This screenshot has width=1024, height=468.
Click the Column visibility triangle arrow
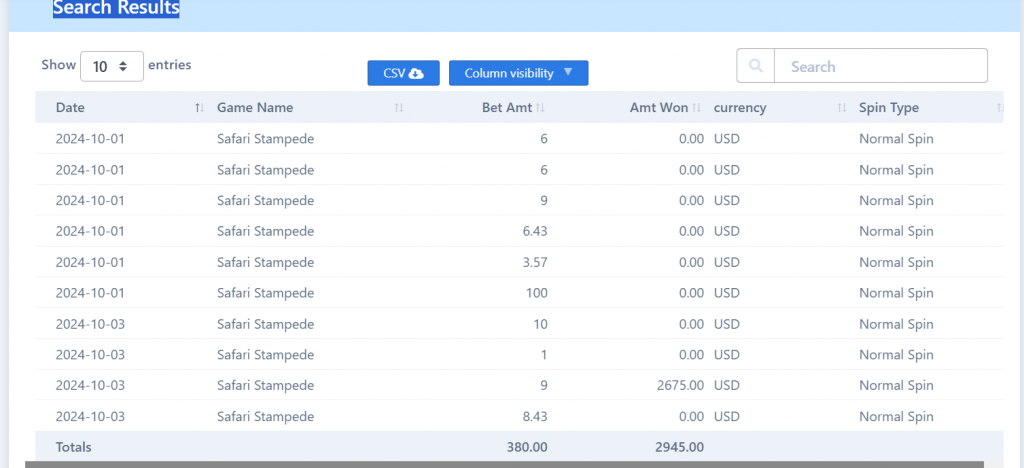568,72
